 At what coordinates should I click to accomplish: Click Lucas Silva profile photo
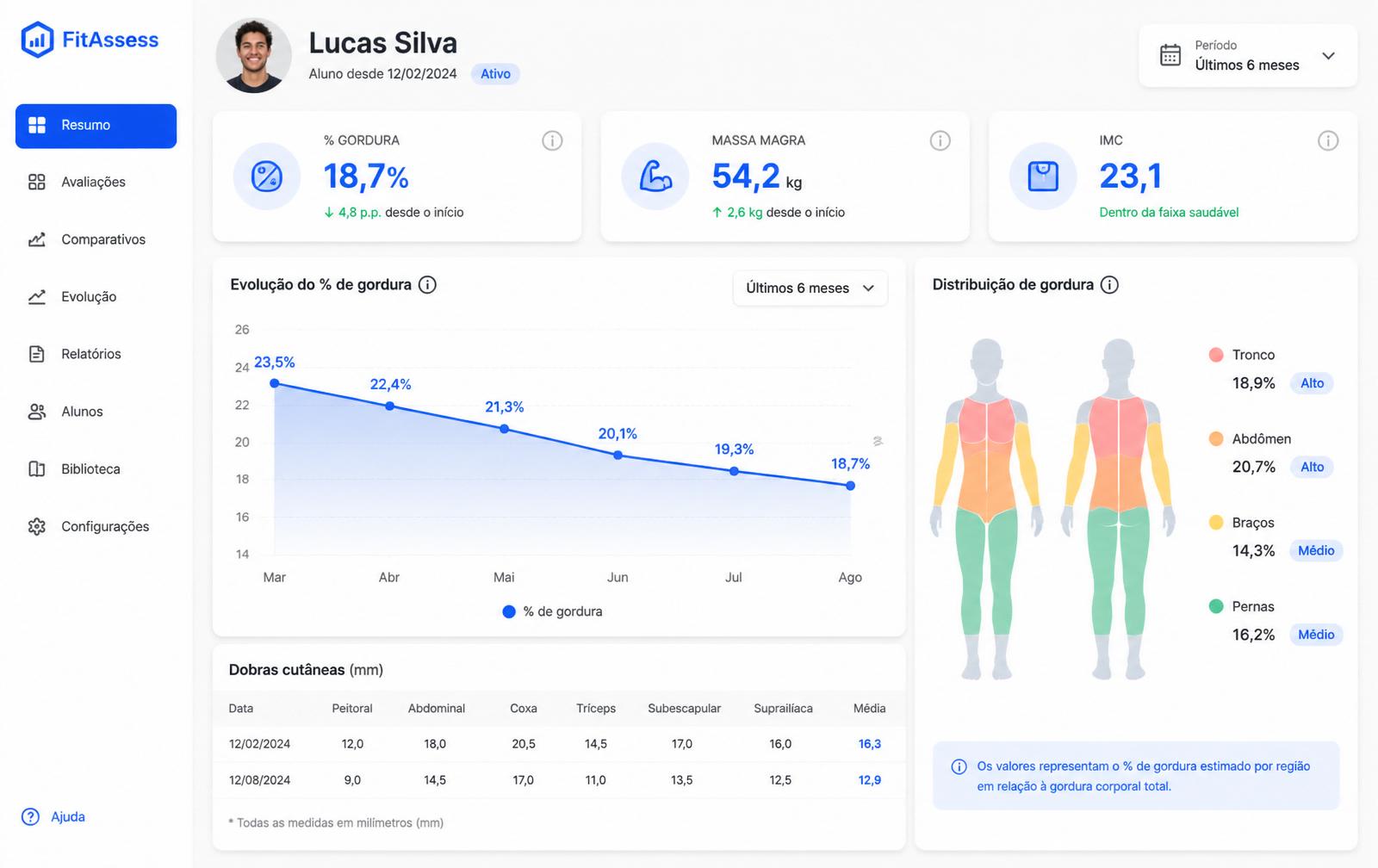[x=253, y=55]
